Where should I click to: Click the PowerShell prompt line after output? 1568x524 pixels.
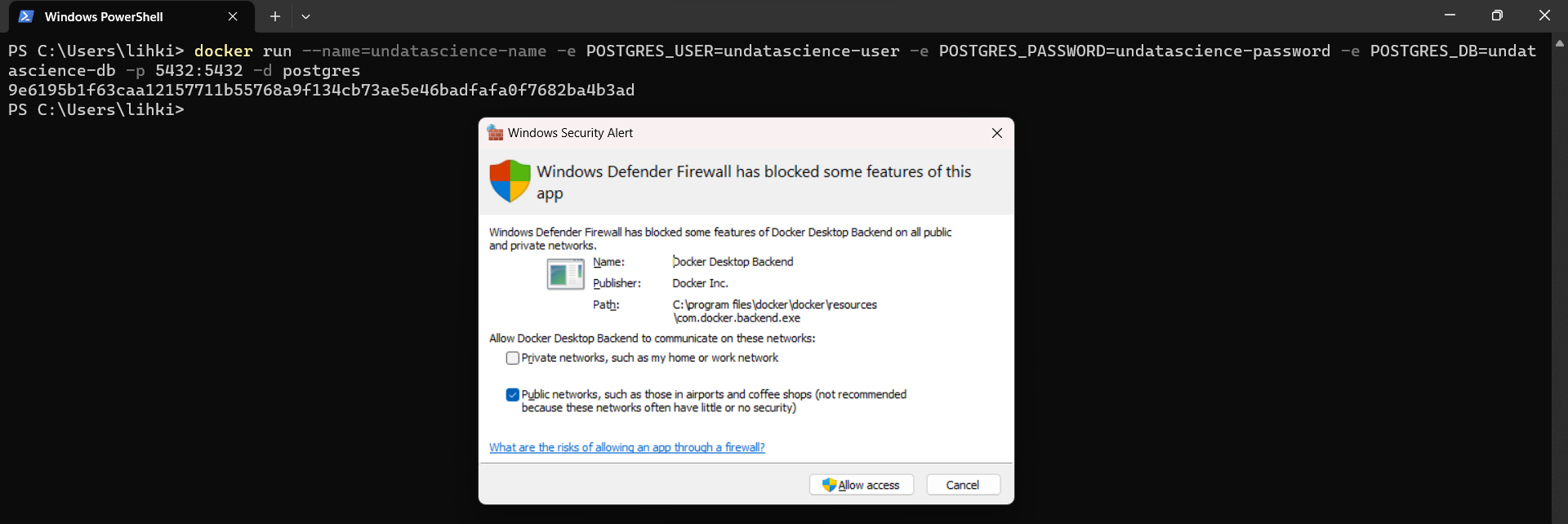coord(96,109)
